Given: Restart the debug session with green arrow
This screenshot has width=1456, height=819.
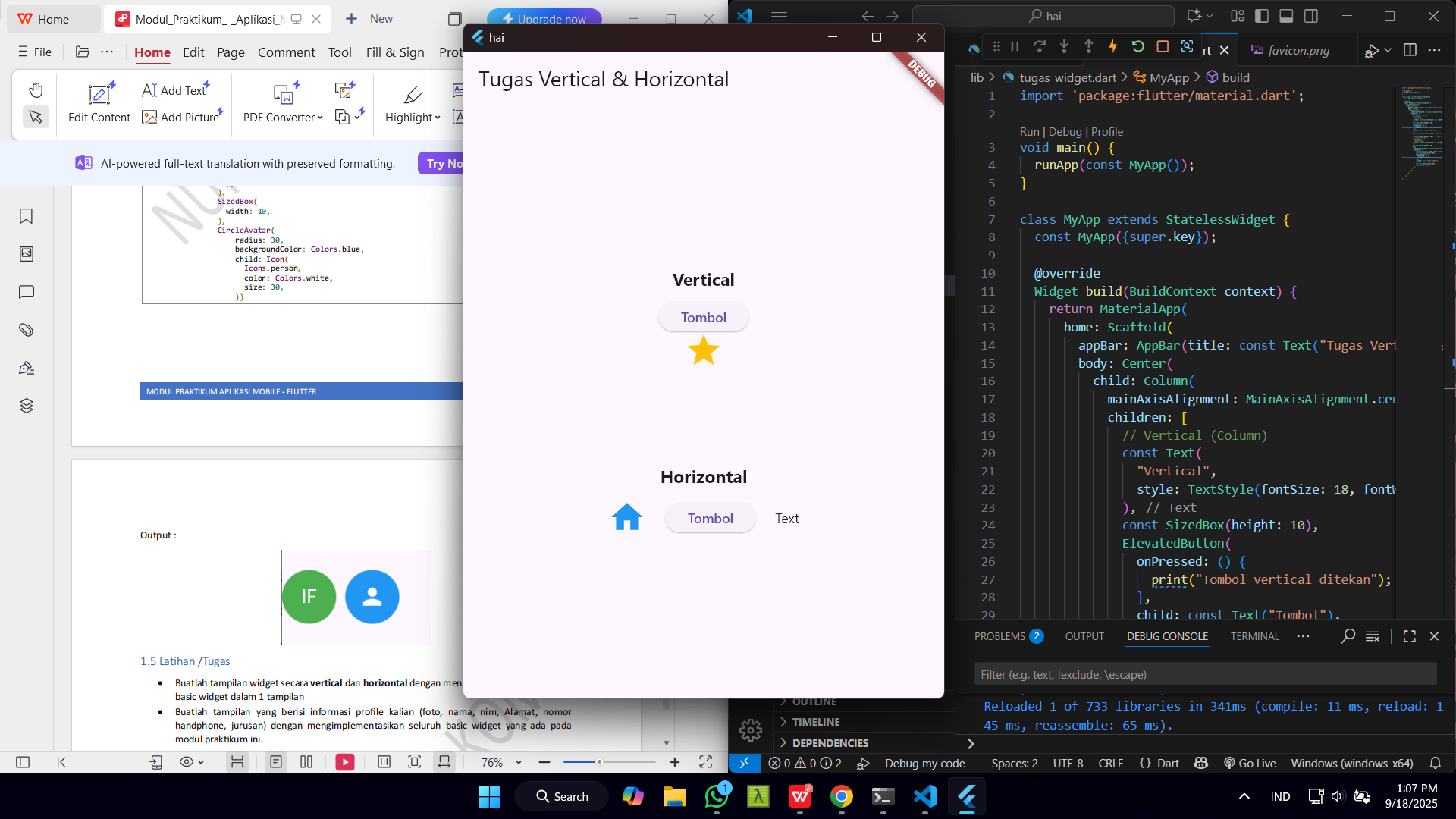Looking at the screenshot, I should tap(1137, 47).
